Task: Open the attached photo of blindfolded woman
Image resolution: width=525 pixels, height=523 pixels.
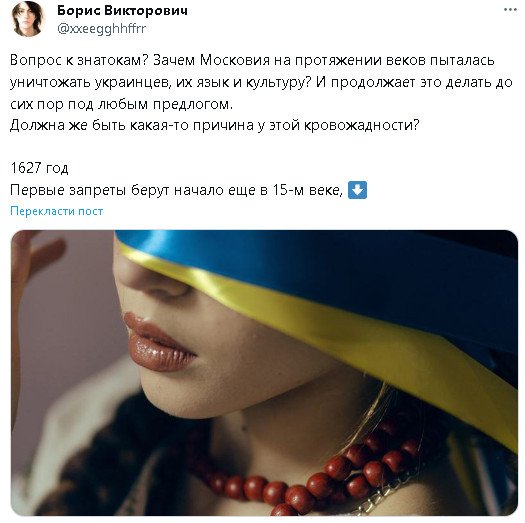Action: coord(264,372)
